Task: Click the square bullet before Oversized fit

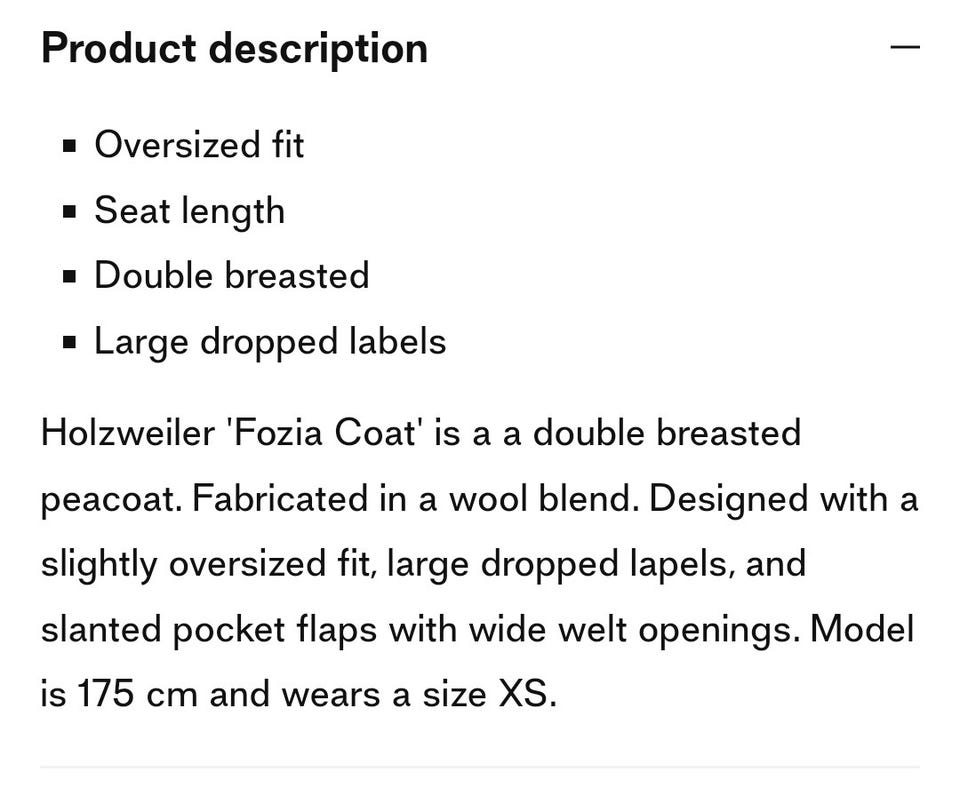Action: [70, 146]
